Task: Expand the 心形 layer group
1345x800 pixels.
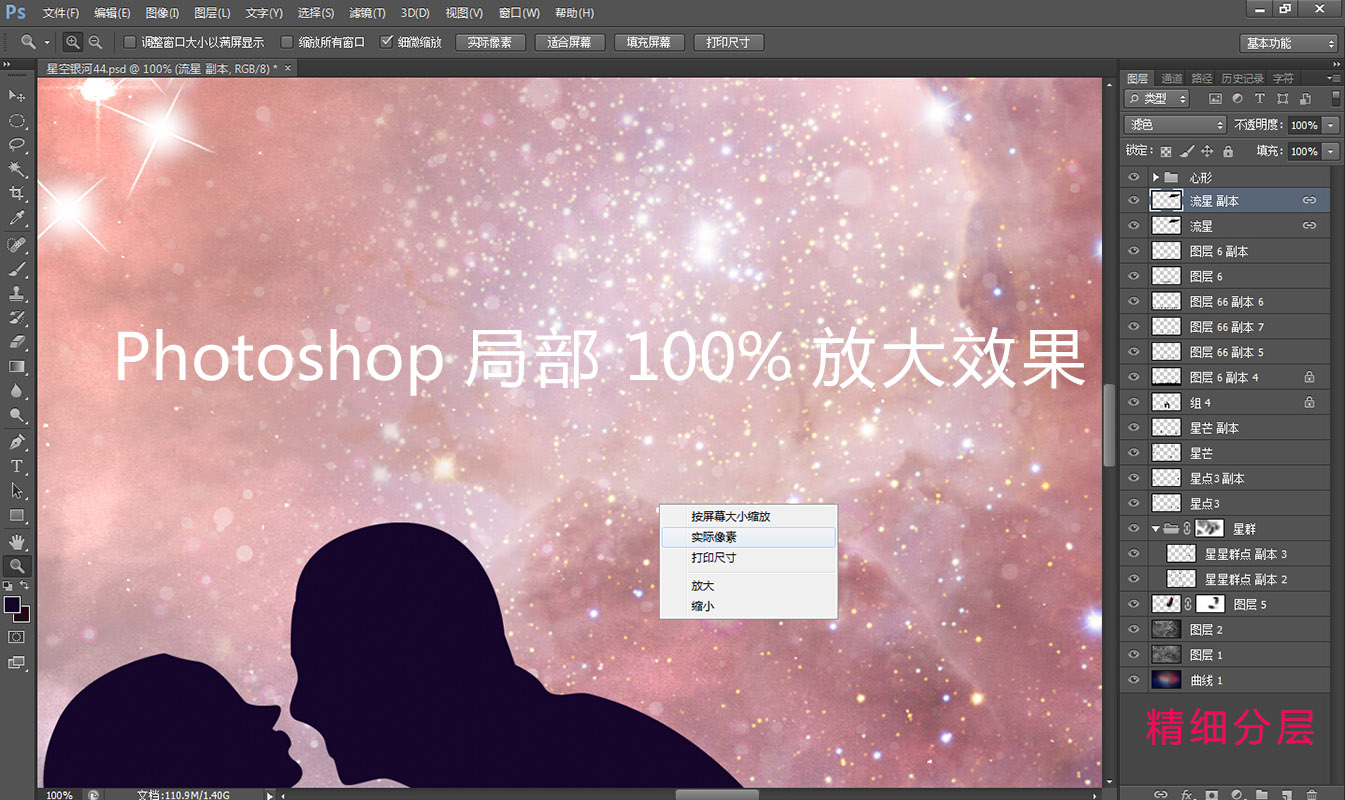Action: (1155, 176)
